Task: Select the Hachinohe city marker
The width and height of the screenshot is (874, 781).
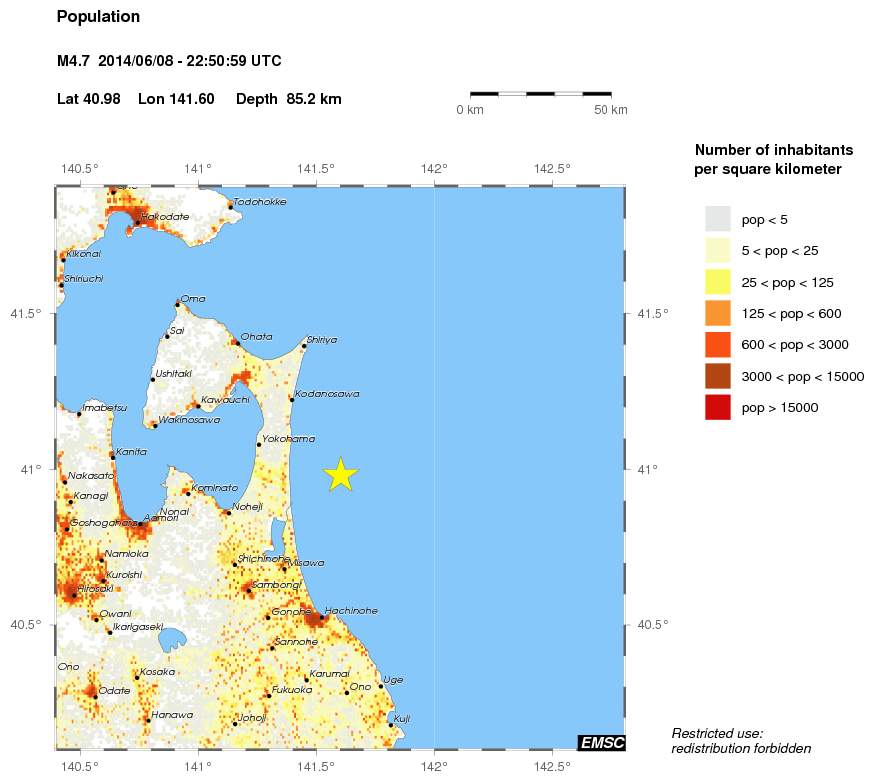Action: pyautogui.click(x=321, y=618)
